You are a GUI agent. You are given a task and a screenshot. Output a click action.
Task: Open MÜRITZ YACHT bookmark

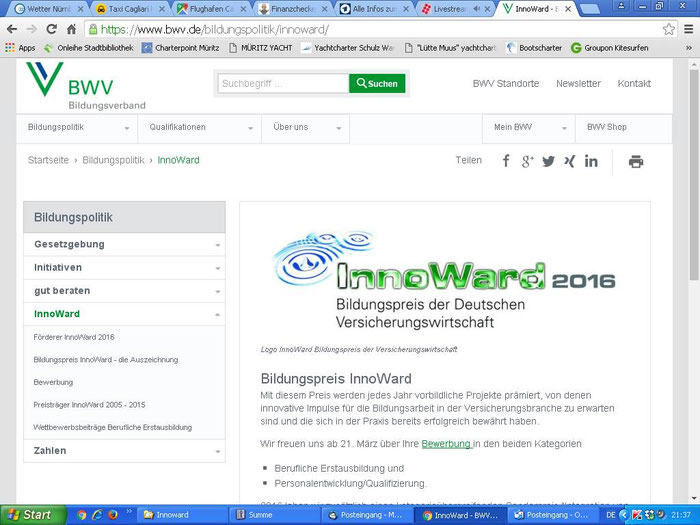tap(261, 48)
